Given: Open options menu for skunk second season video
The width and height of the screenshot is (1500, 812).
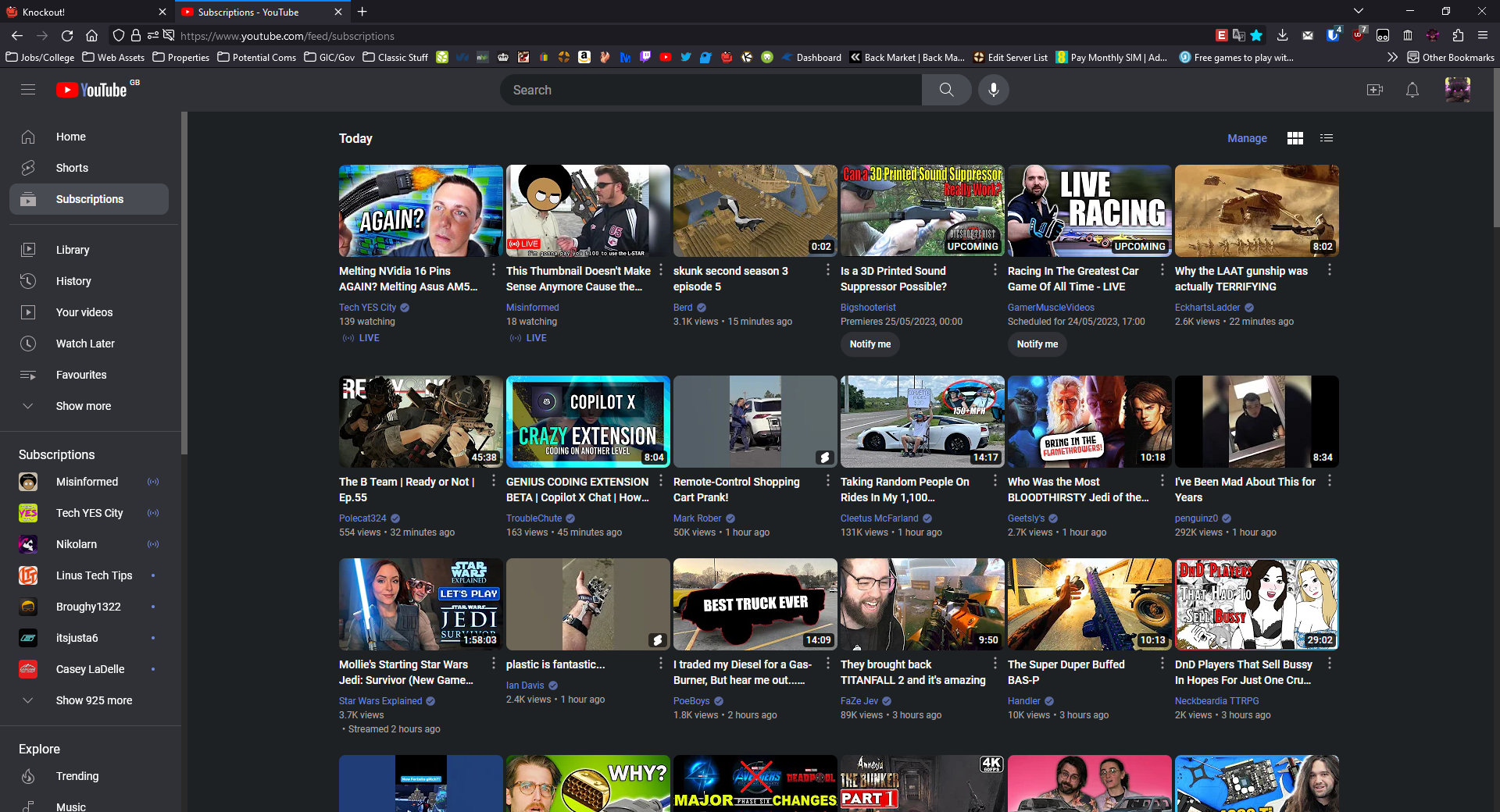Looking at the screenshot, I should pyautogui.click(x=828, y=270).
